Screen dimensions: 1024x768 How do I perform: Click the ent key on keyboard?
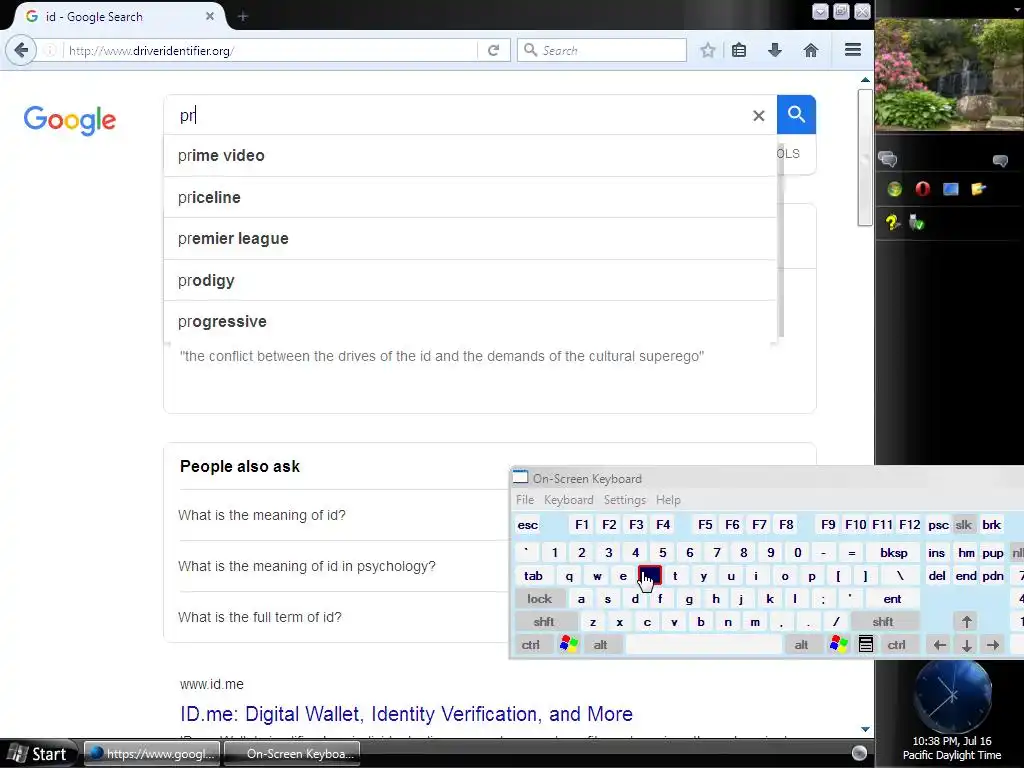[892, 599]
